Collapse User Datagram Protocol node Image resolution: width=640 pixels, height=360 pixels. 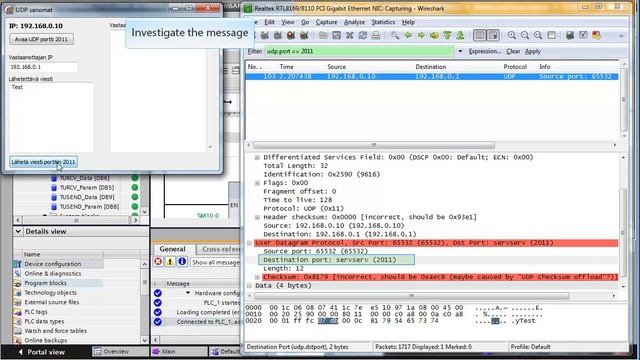click(249, 243)
